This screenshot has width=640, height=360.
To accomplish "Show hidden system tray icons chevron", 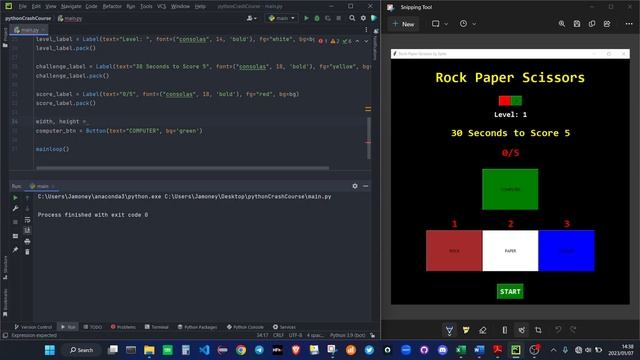I will [553, 350].
